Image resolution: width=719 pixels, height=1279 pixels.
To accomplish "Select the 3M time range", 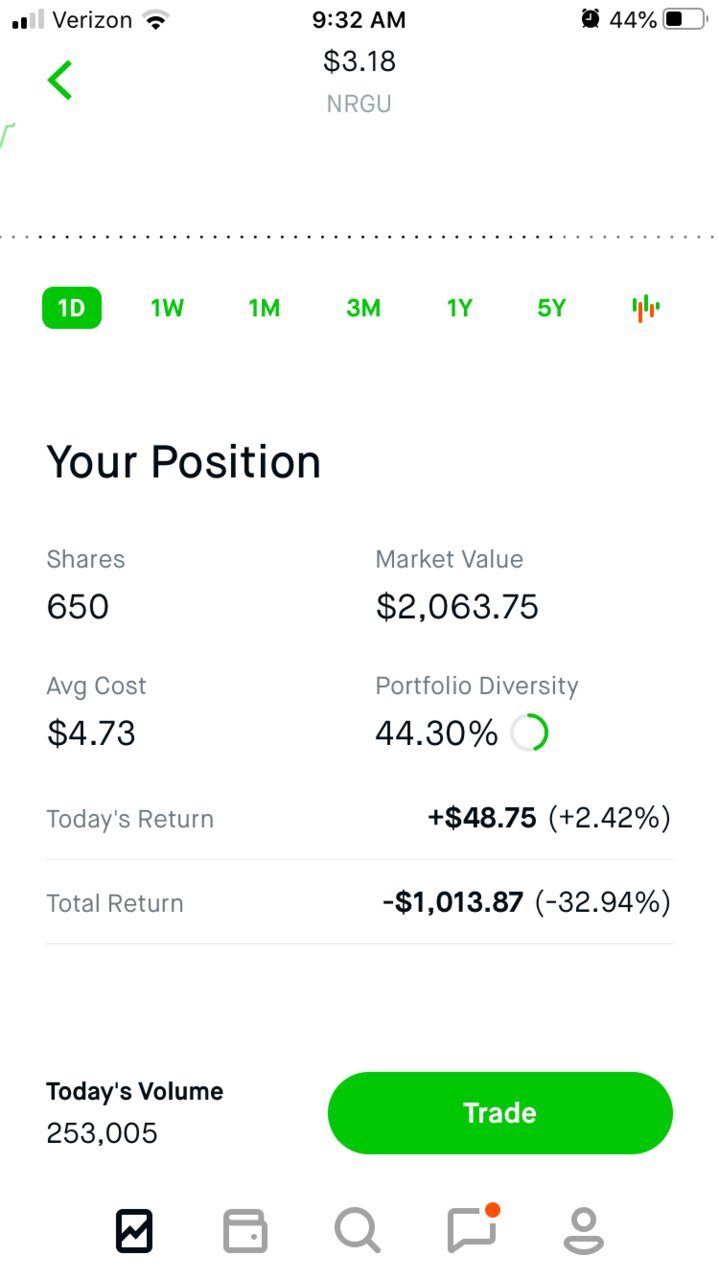I will click(x=363, y=308).
